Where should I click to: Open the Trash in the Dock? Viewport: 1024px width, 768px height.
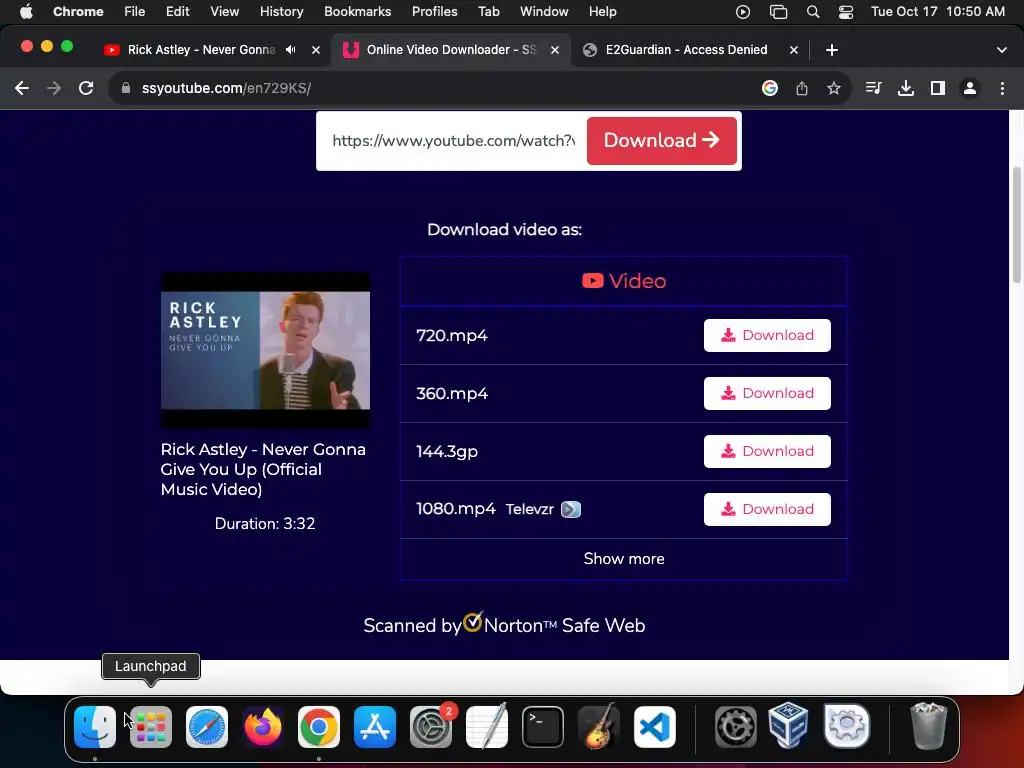(x=928, y=726)
